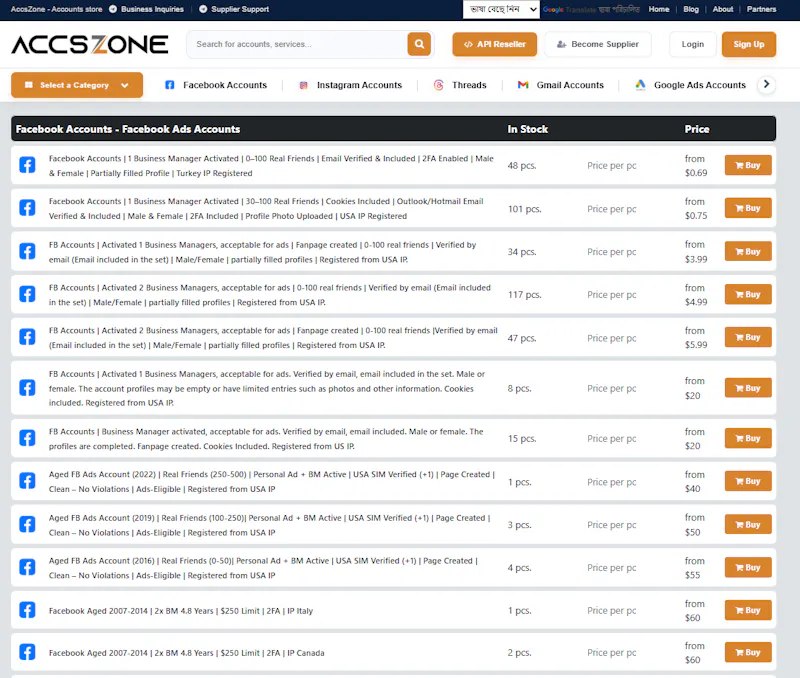Click Facebook icon in Aged 2022 row
The image size is (800, 678).
pyautogui.click(x=28, y=481)
